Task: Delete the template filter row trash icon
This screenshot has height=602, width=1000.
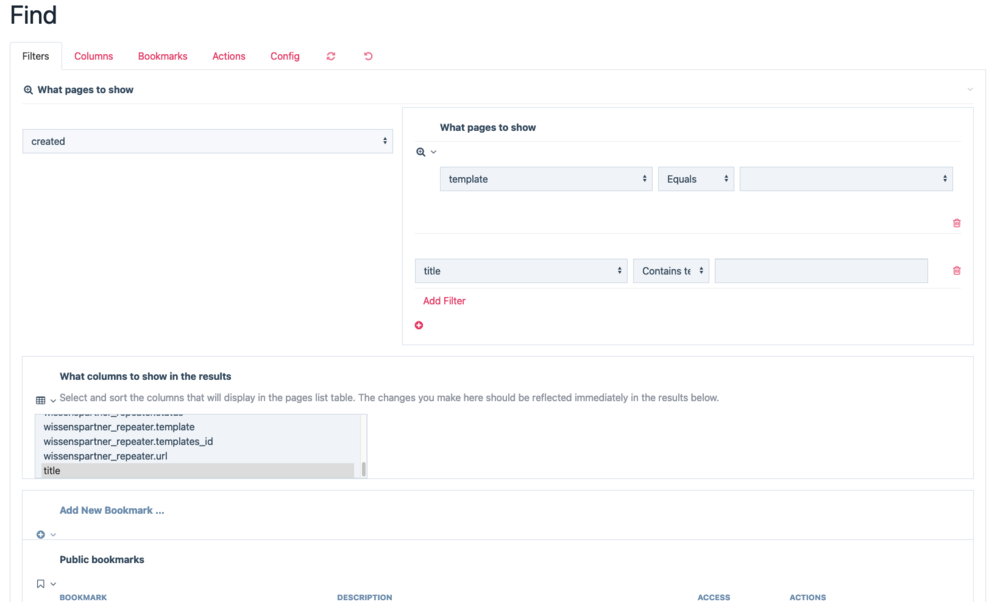Action: pos(956,223)
